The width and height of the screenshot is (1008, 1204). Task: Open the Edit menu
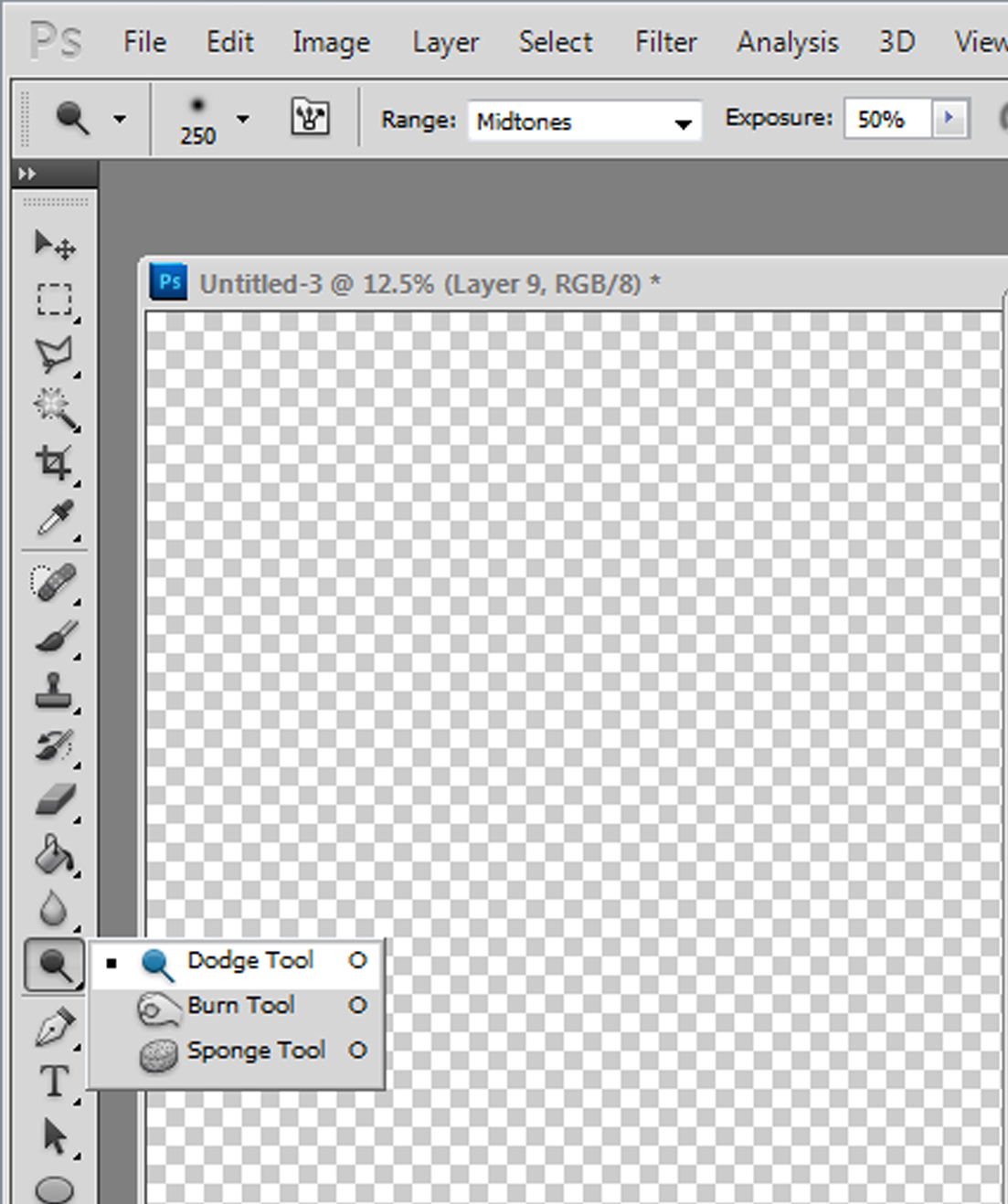(x=229, y=42)
